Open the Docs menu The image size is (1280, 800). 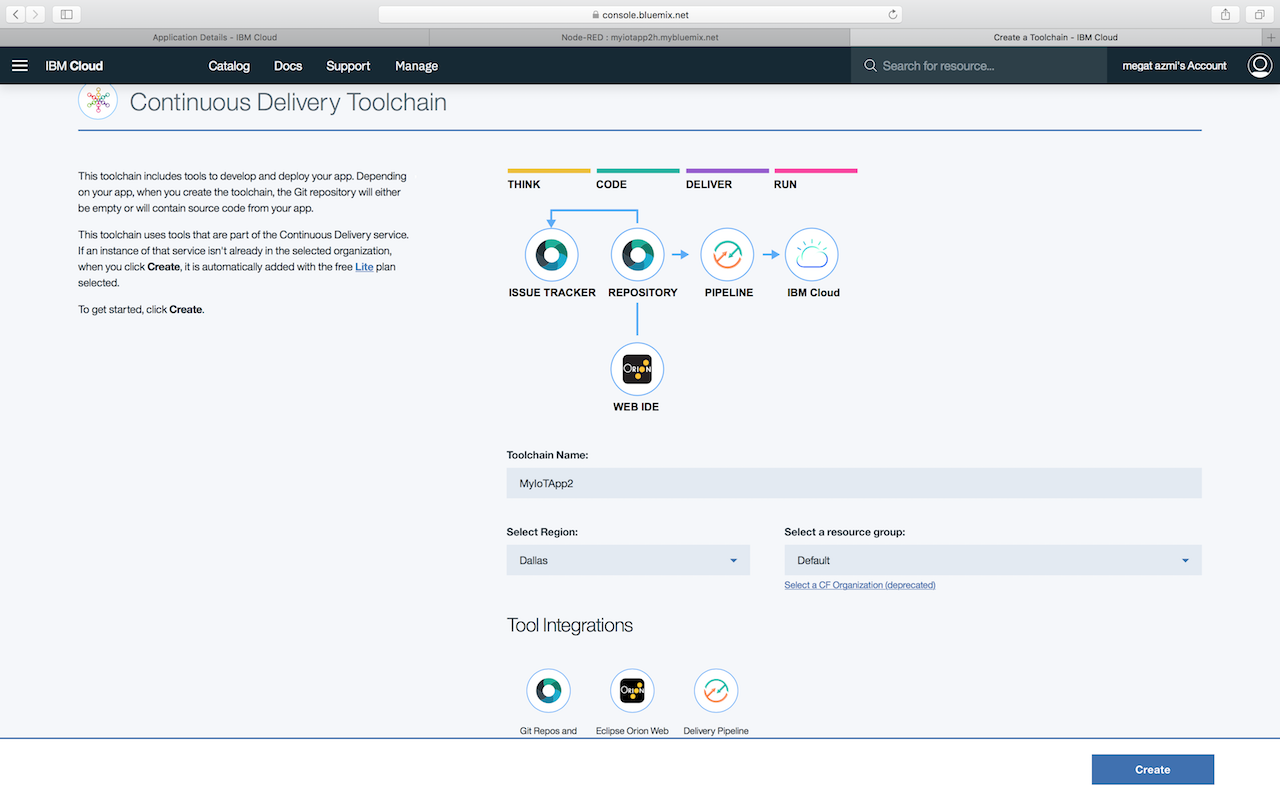click(288, 66)
